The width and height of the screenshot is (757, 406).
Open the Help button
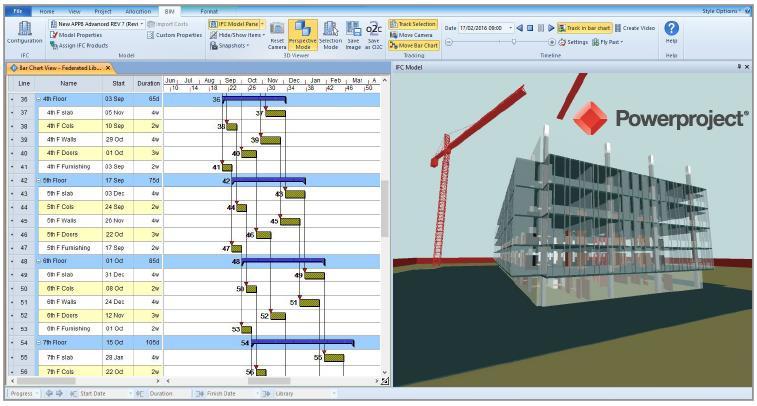(x=671, y=32)
